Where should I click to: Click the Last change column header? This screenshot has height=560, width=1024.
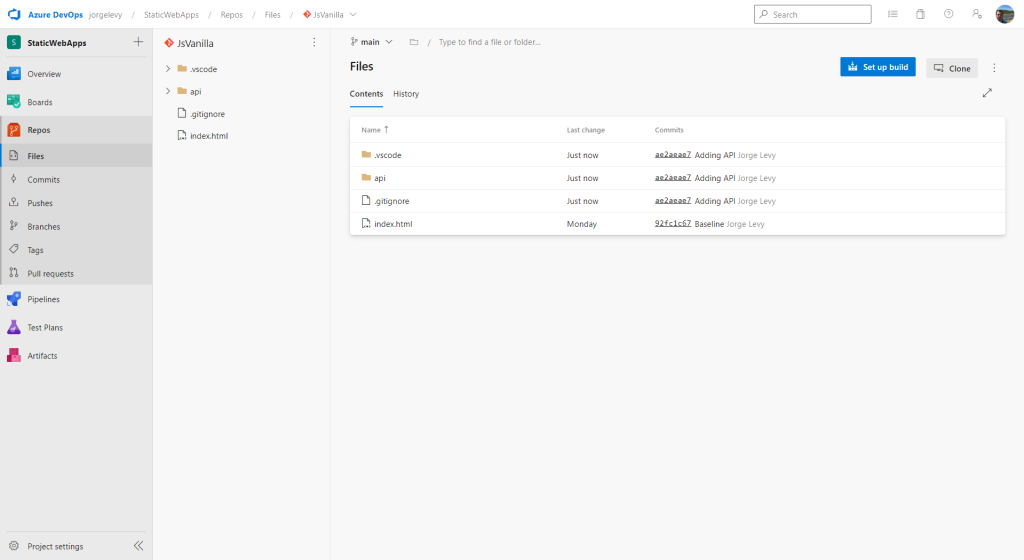pyautogui.click(x=585, y=130)
